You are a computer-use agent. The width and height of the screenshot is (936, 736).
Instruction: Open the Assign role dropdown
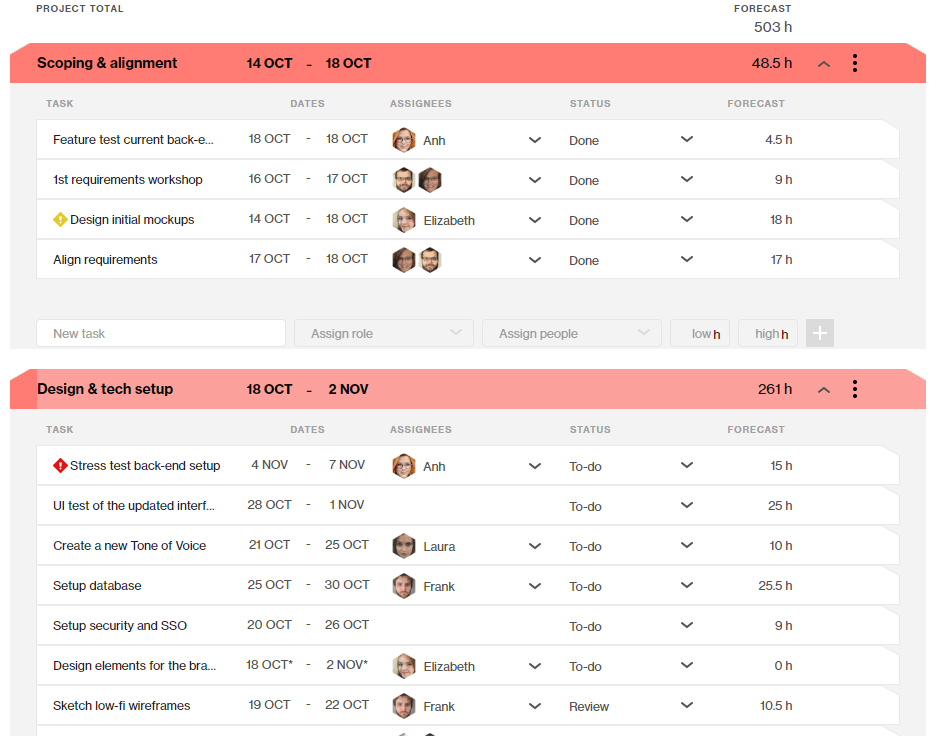384,334
